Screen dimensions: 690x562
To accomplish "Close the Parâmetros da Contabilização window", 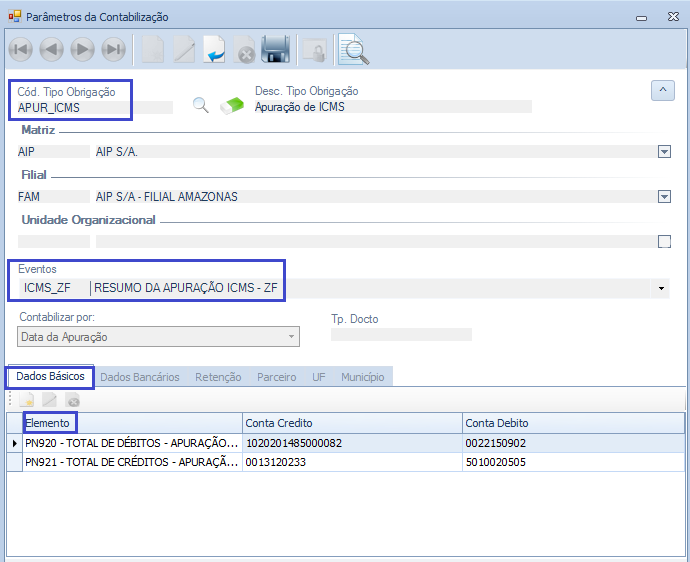I will [x=673, y=17].
